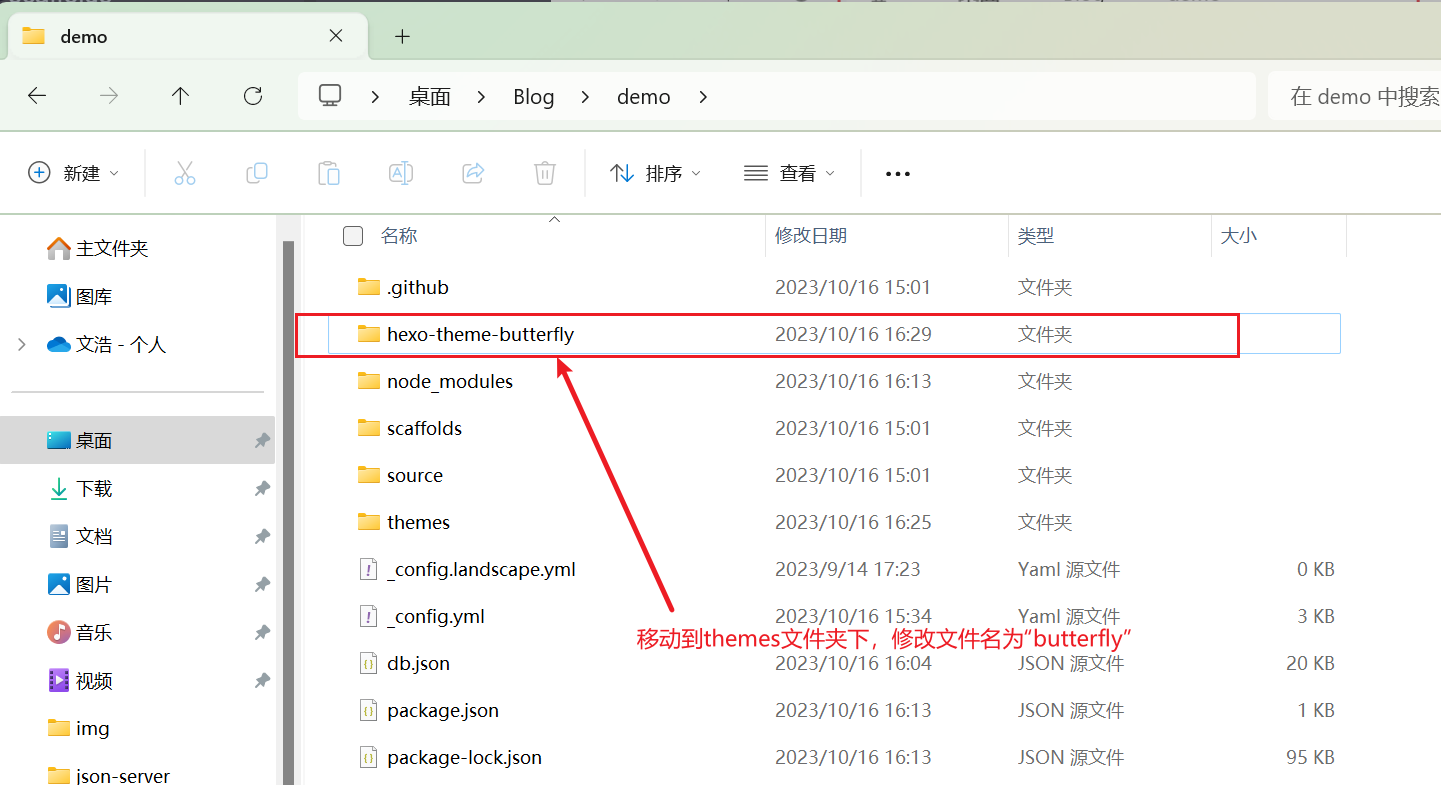Click the Copy icon in toolbar
The width and height of the screenshot is (1441, 785).
(257, 173)
